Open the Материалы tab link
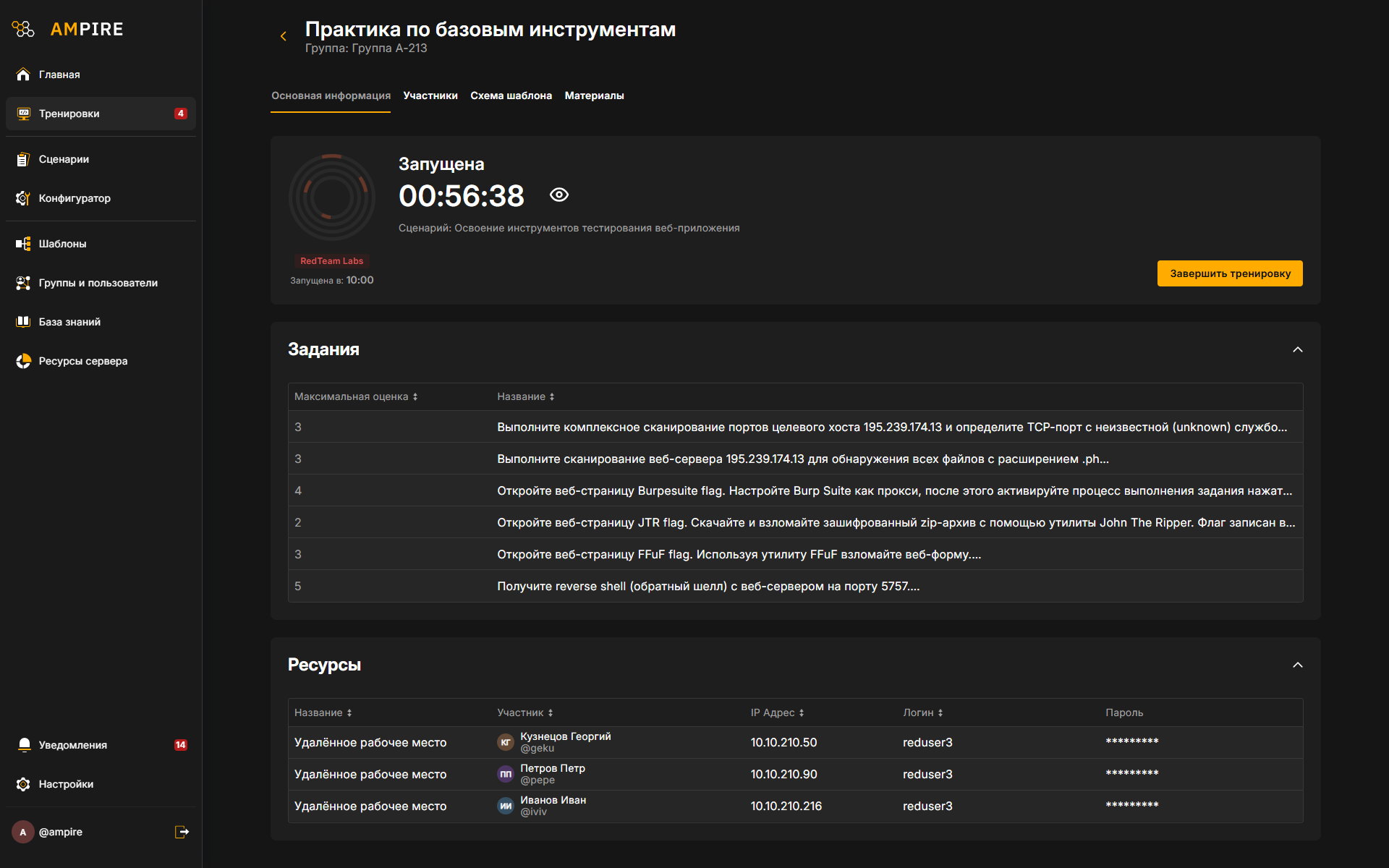The width and height of the screenshot is (1389, 868). [x=594, y=95]
